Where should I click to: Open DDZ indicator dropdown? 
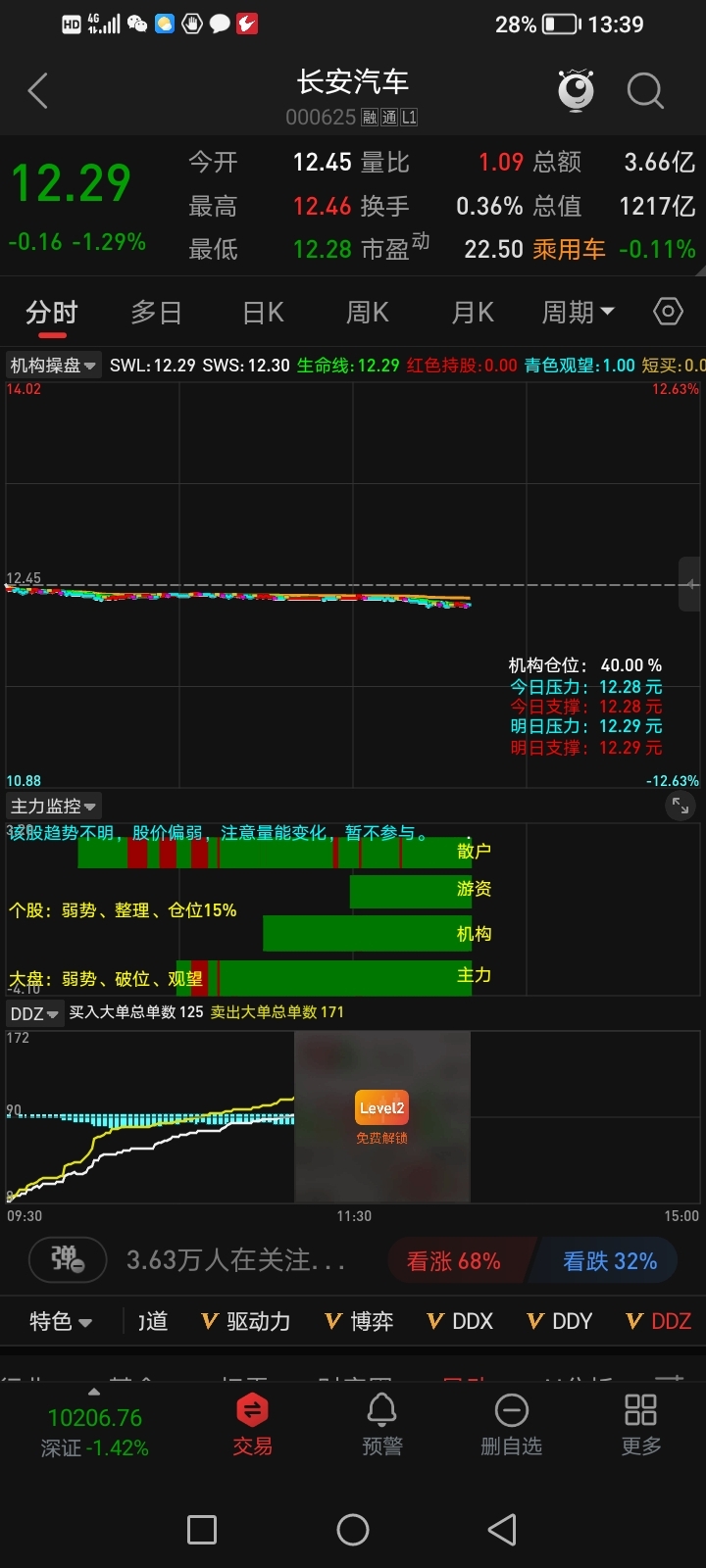coord(34,1012)
